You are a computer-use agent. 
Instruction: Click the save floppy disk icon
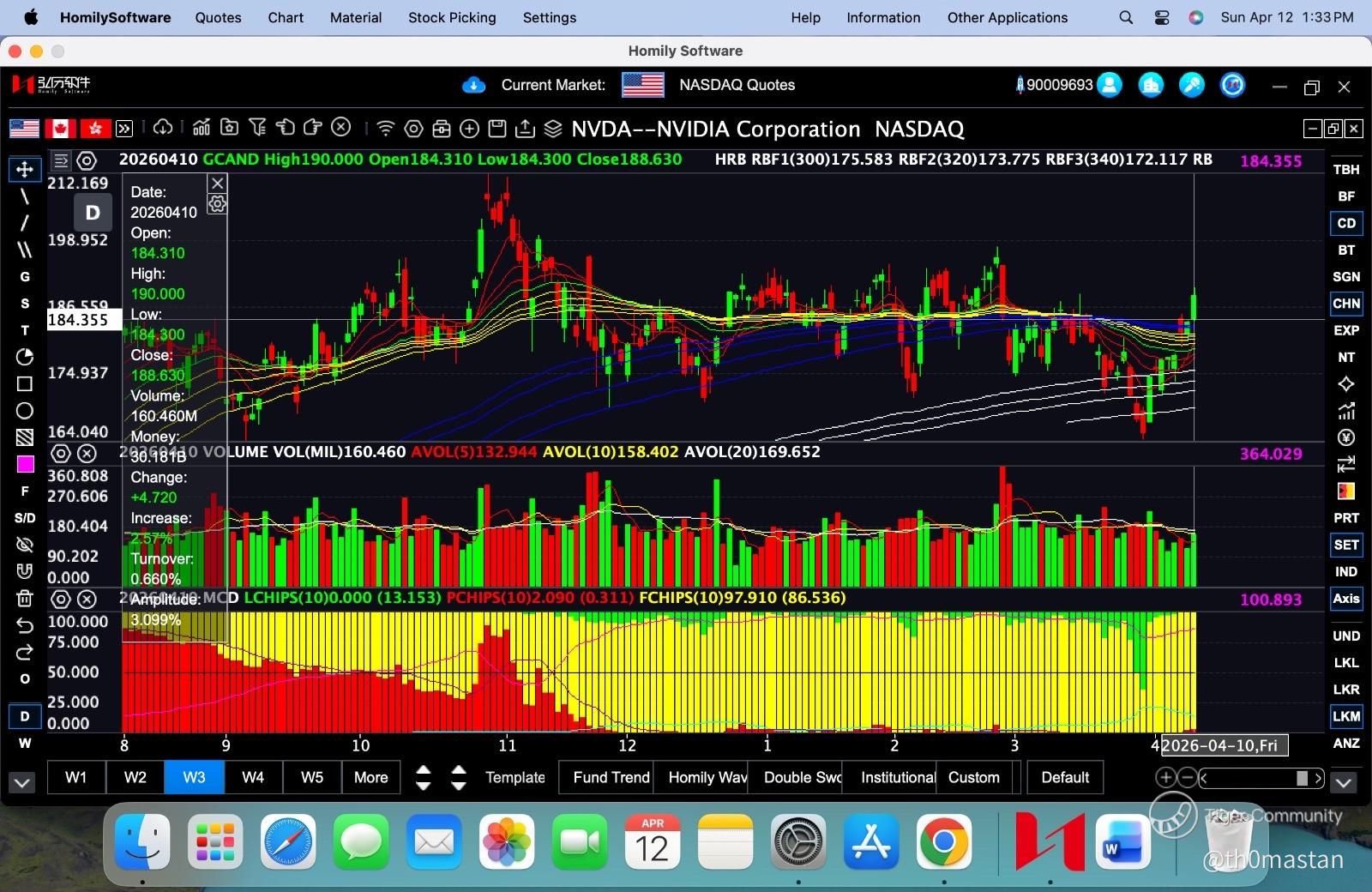[x=496, y=129]
